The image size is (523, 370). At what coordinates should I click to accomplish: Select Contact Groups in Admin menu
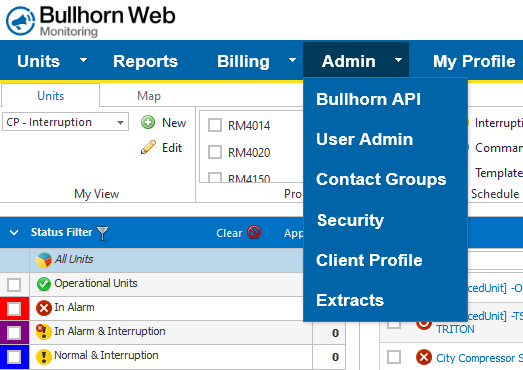pyautogui.click(x=381, y=179)
